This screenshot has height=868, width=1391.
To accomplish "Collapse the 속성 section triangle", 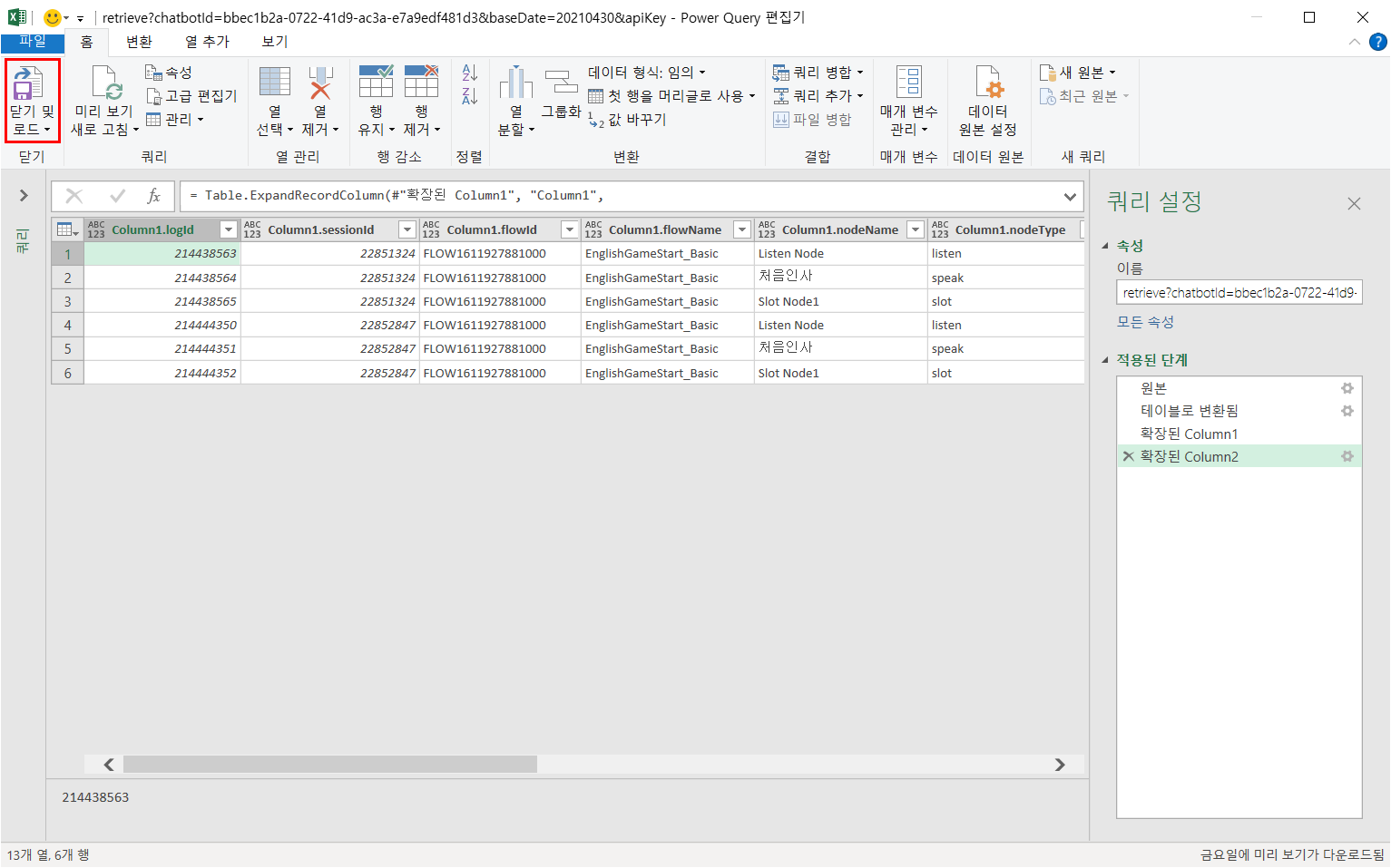I will [x=1105, y=246].
